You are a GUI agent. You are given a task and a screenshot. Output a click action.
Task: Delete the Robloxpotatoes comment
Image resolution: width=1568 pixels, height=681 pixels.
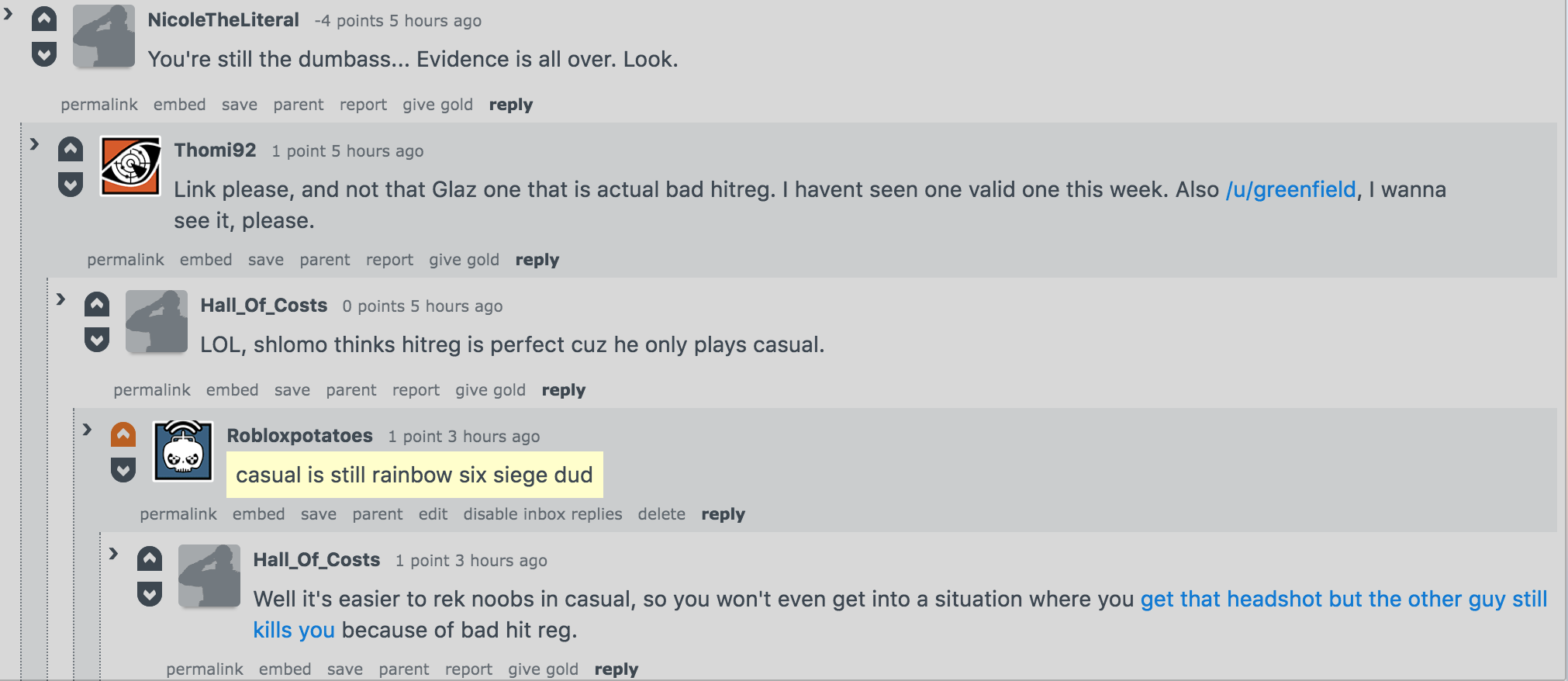661,514
